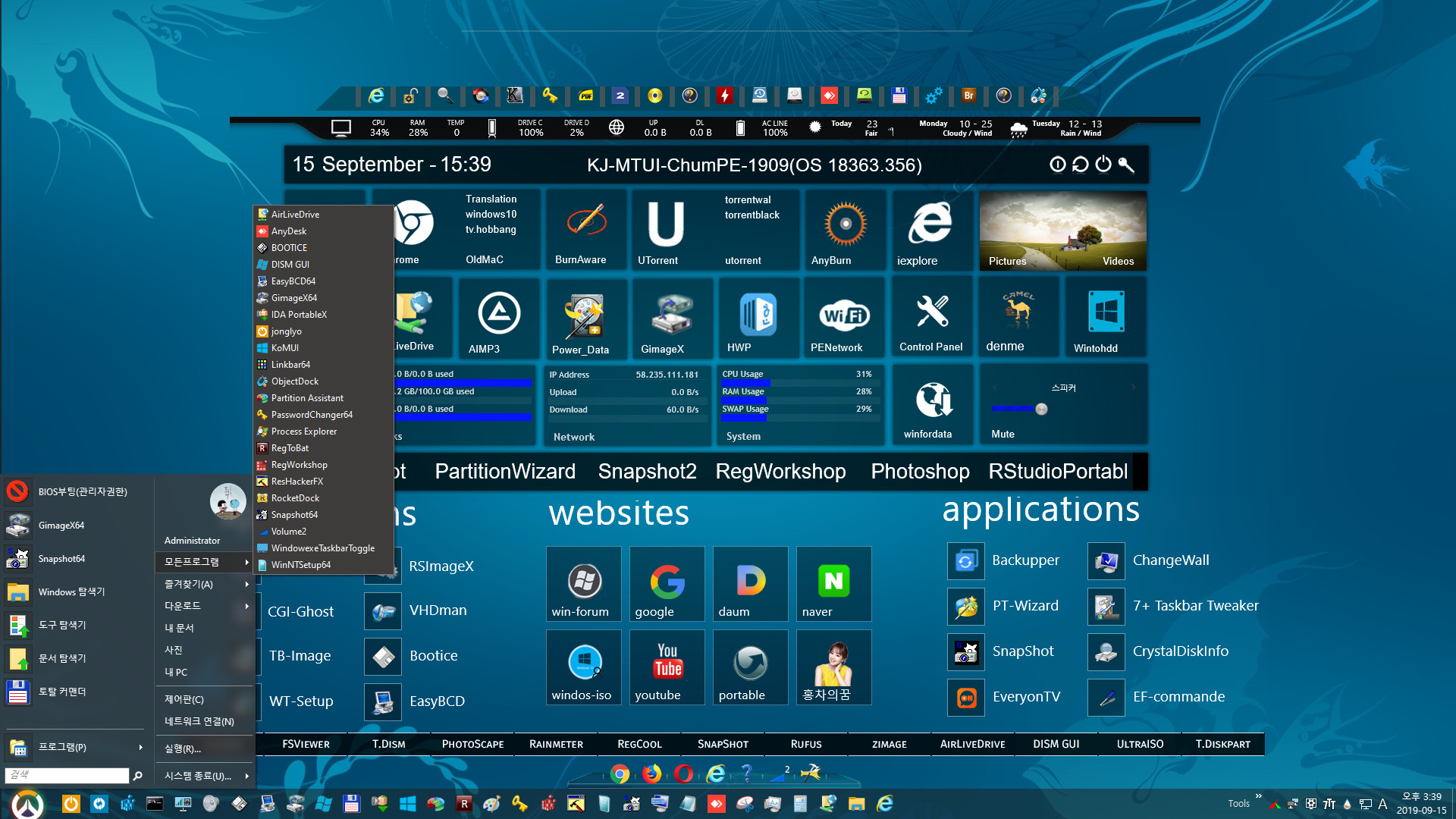1456x819 pixels.
Task: Click ULTRAISO in bottom launcher bar
Action: [1140, 744]
